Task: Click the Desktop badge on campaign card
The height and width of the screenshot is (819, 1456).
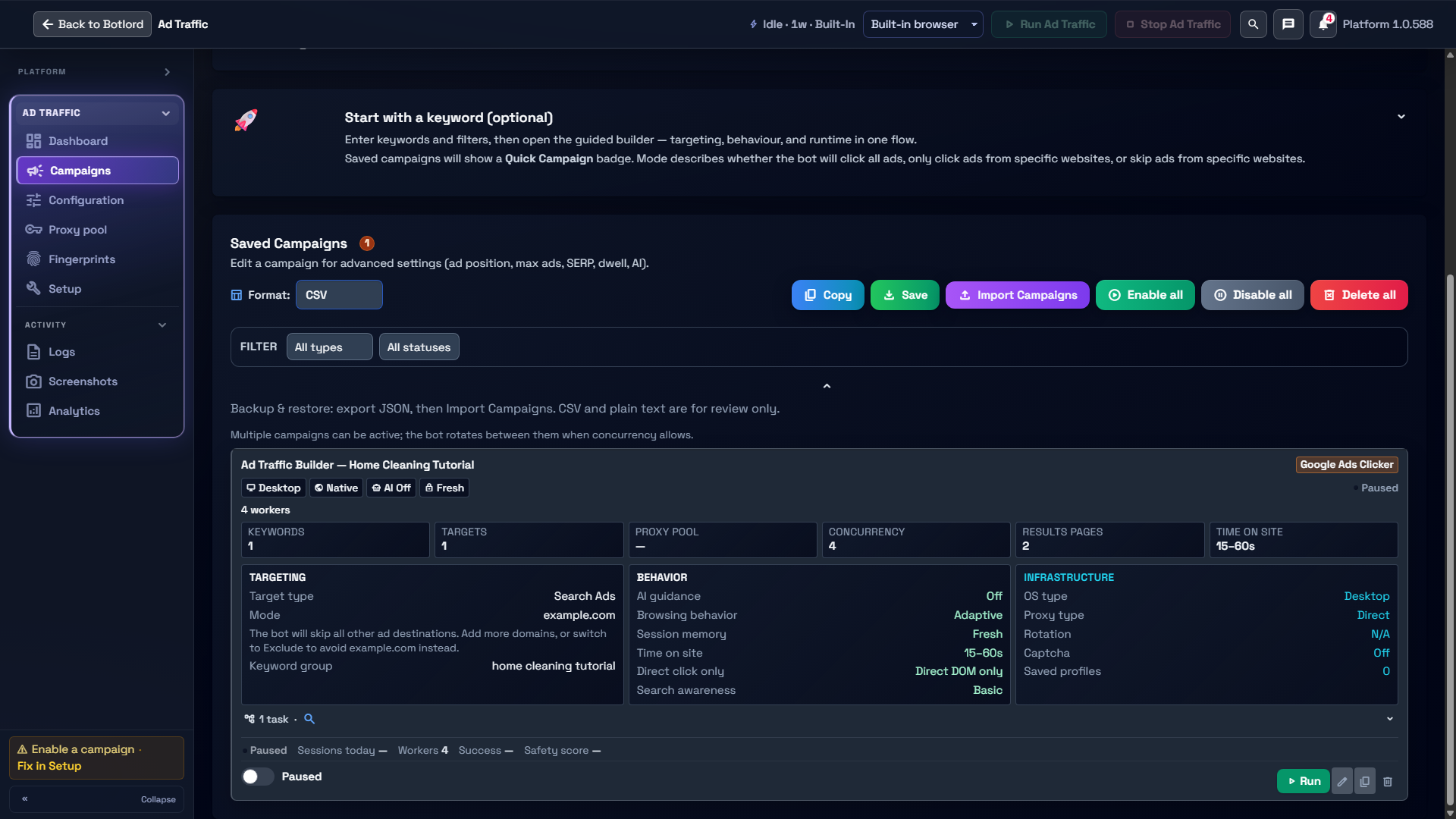Action: coord(273,488)
